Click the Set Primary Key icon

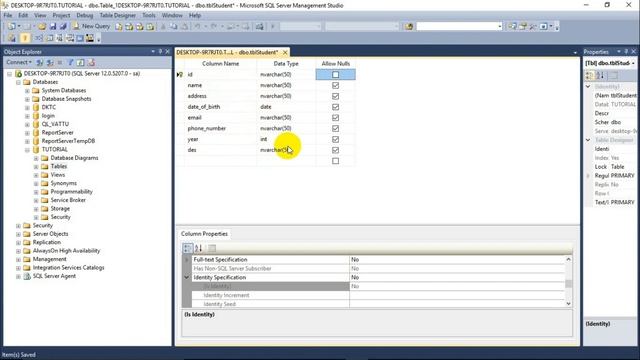25,38
